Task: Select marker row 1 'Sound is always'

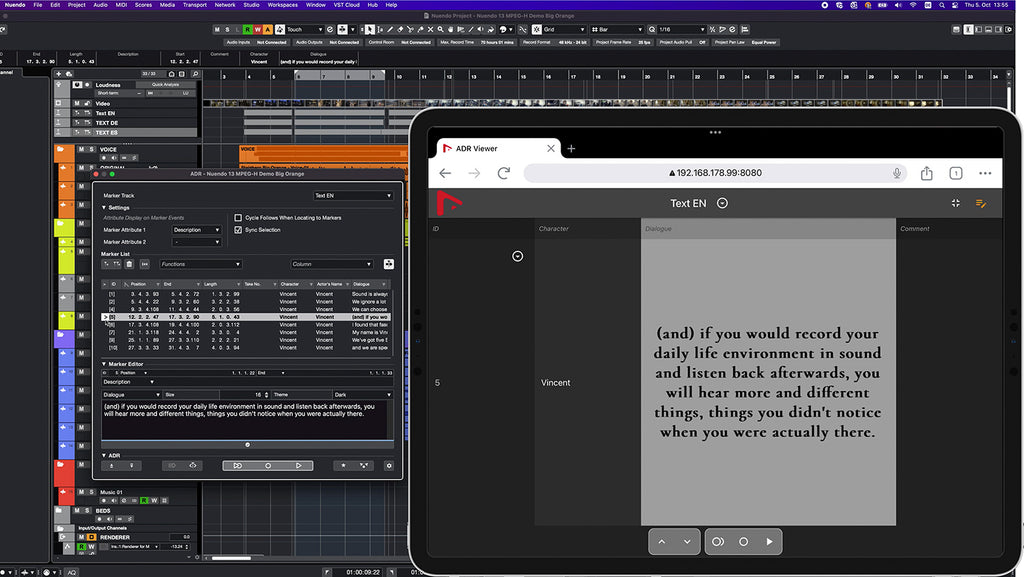Action: click(x=247, y=294)
